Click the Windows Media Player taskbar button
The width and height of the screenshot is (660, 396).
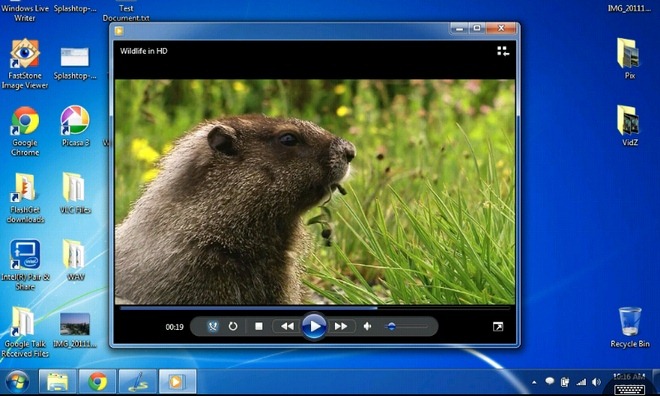click(177, 382)
